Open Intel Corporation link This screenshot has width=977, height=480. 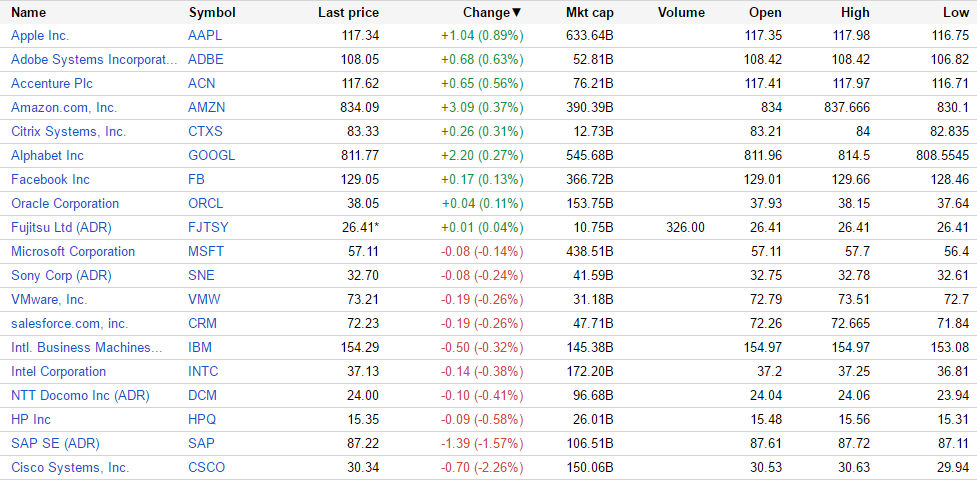click(58, 371)
